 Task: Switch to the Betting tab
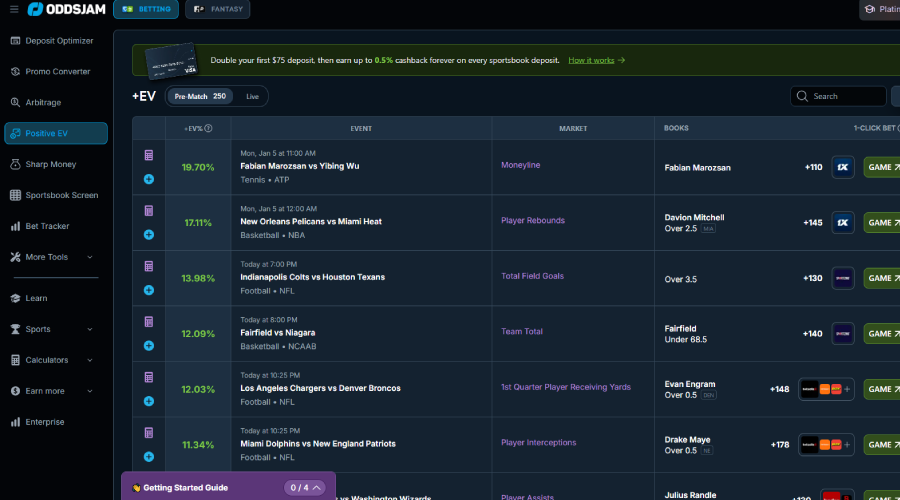click(146, 9)
